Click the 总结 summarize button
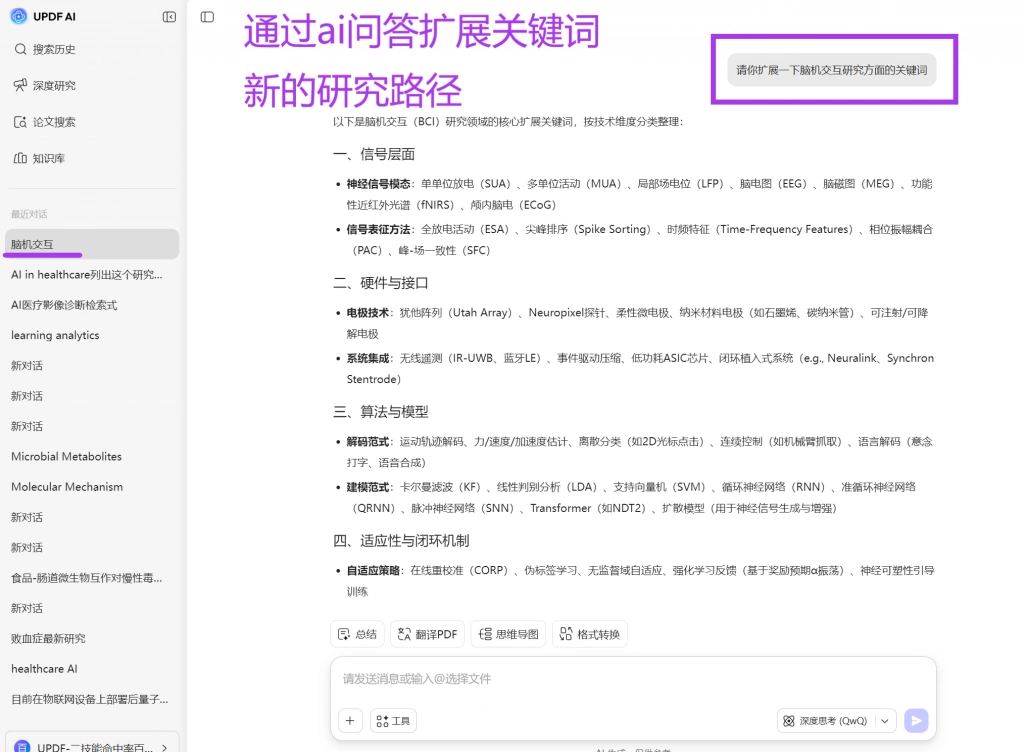Image resolution: width=1024 pixels, height=752 pixels. 357,634
